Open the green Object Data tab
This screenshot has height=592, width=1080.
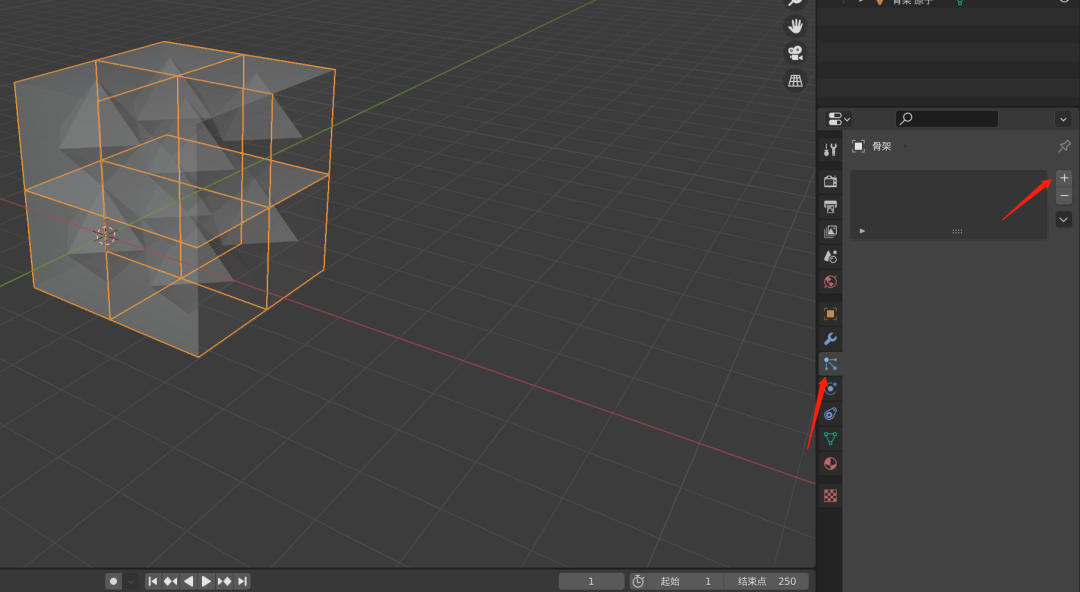[x=830, y=438]
